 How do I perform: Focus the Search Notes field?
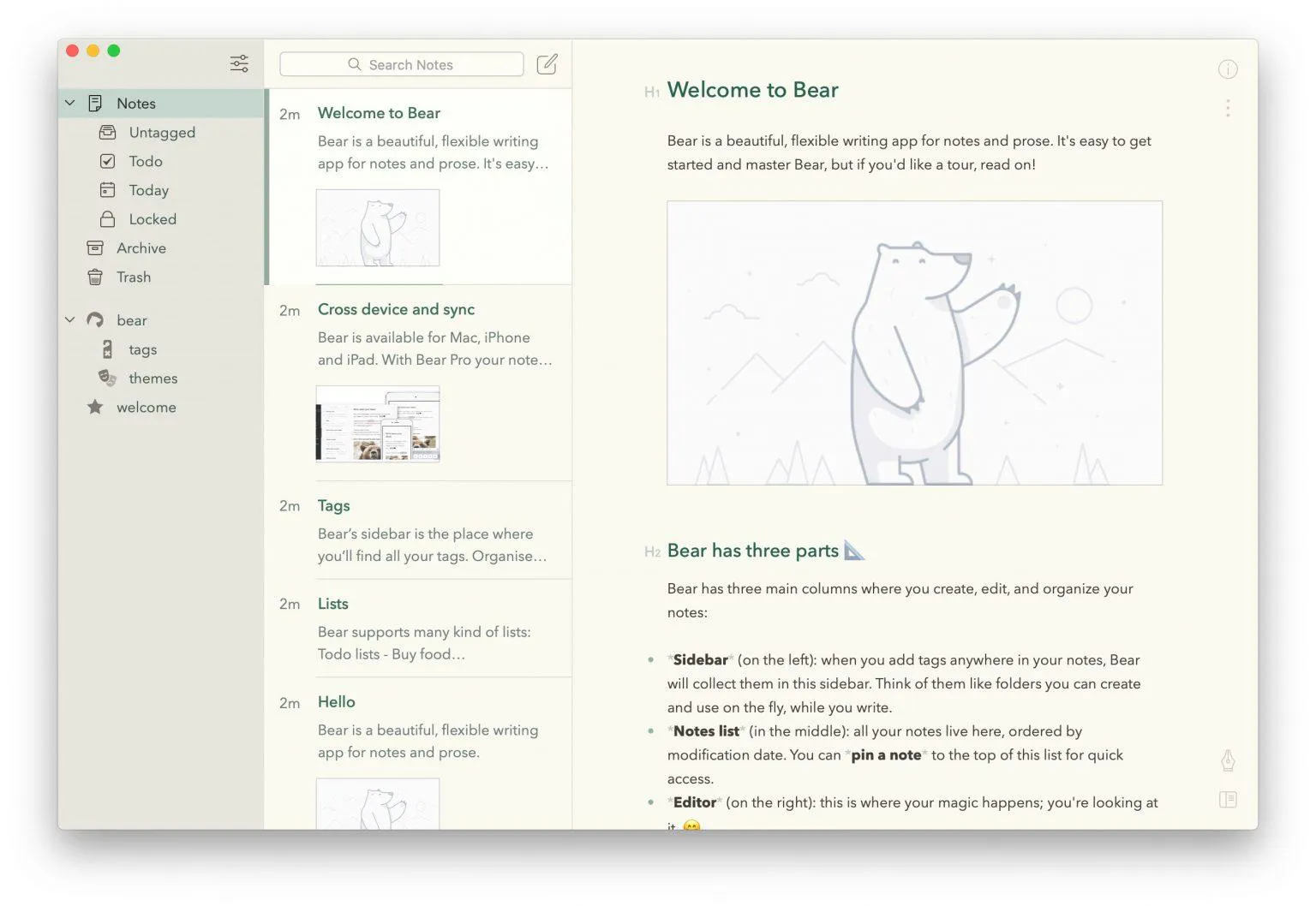click(x=402, y=64)
